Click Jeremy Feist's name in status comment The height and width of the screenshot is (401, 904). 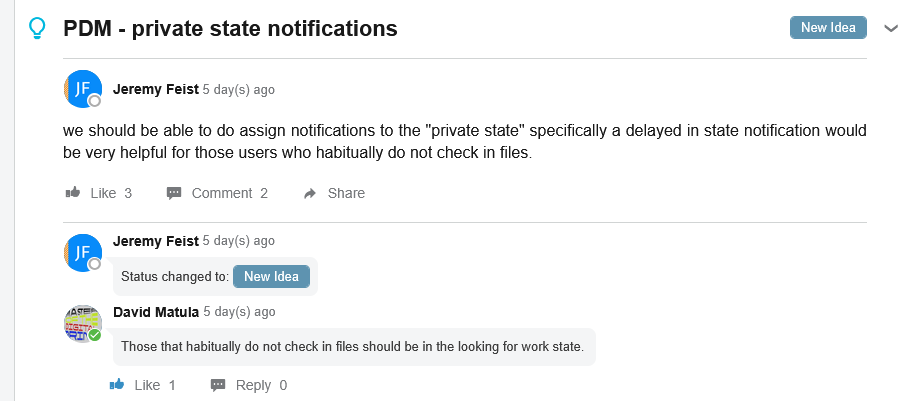(156, 241)
